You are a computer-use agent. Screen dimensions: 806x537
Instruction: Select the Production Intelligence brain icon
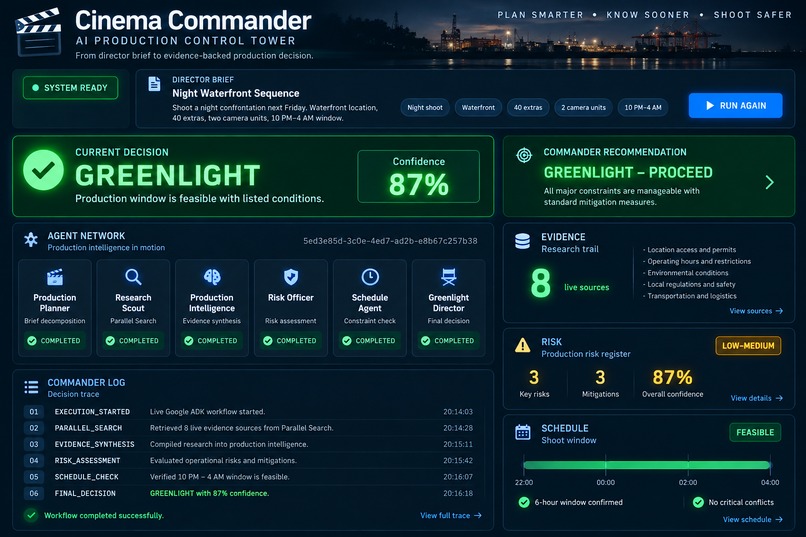pyautogui.click(x=212, y=277)
